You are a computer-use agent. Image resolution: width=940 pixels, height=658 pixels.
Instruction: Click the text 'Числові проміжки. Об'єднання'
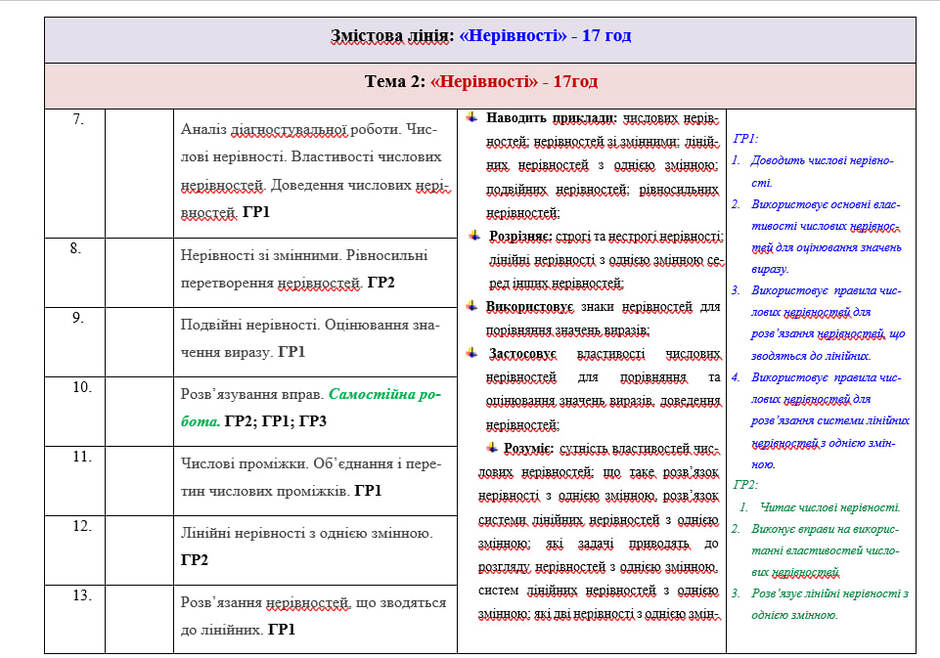[285, 464]
